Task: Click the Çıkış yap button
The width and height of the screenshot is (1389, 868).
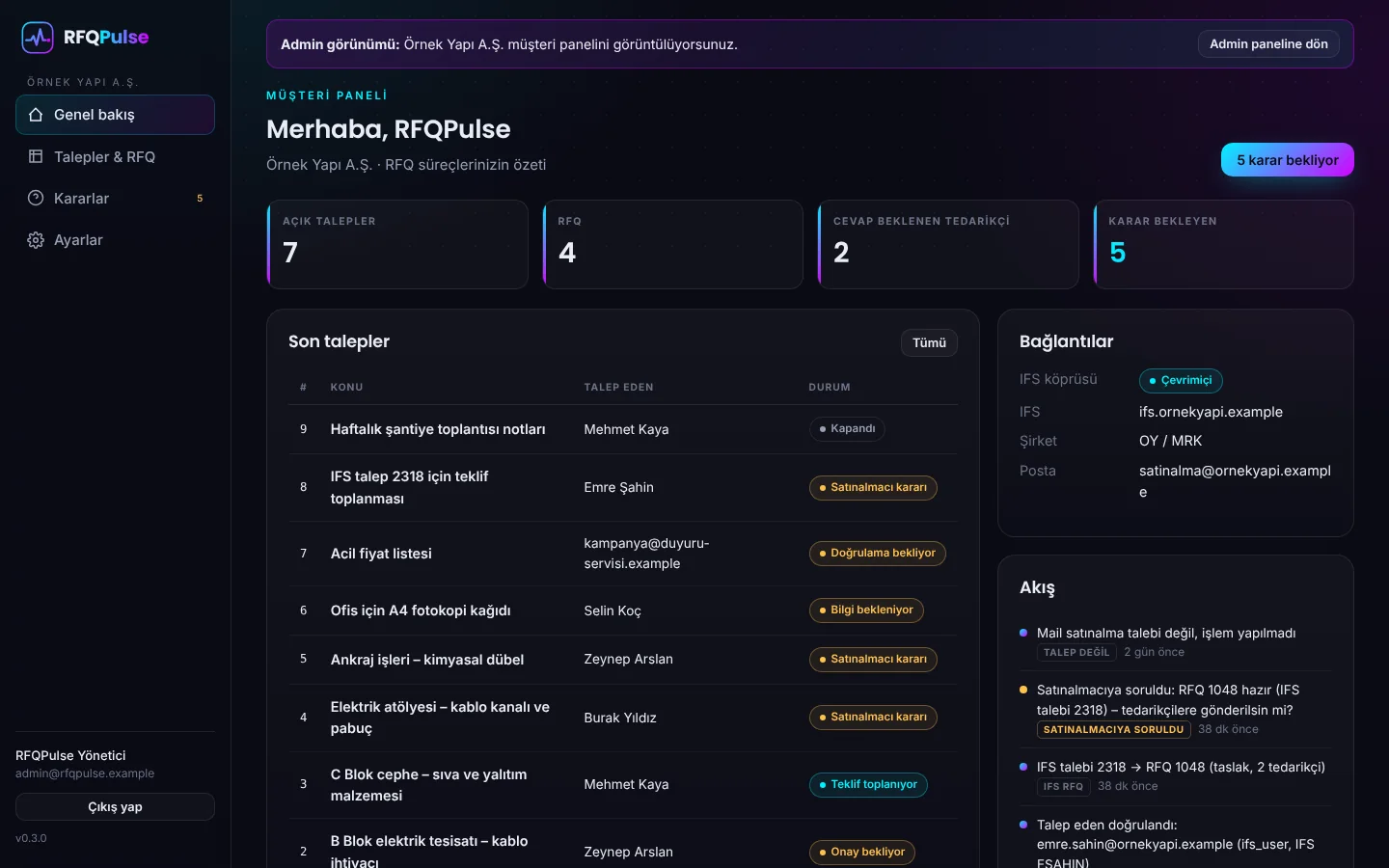Action: pos(115,807)
